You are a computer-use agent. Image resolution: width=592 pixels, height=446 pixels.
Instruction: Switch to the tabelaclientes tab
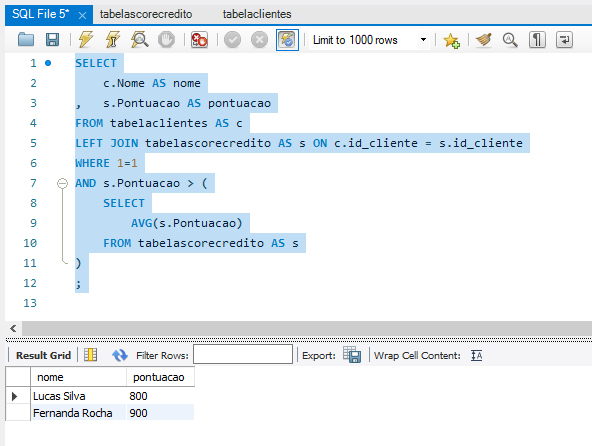[257, 14]
